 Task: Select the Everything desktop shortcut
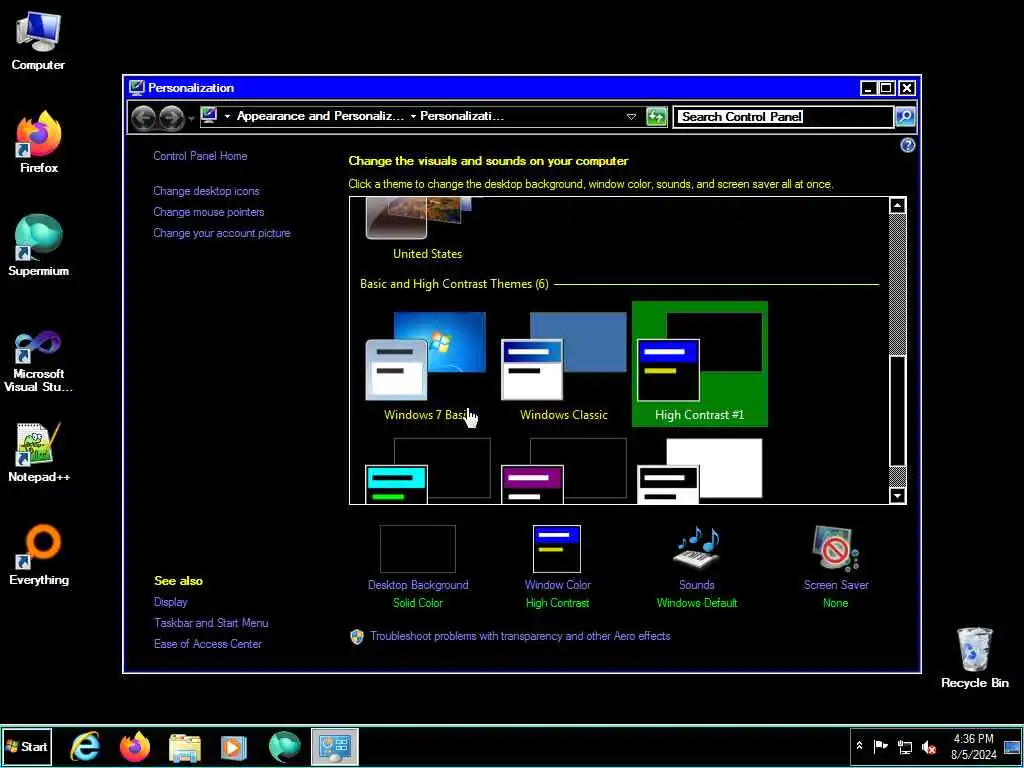point(38,555)
